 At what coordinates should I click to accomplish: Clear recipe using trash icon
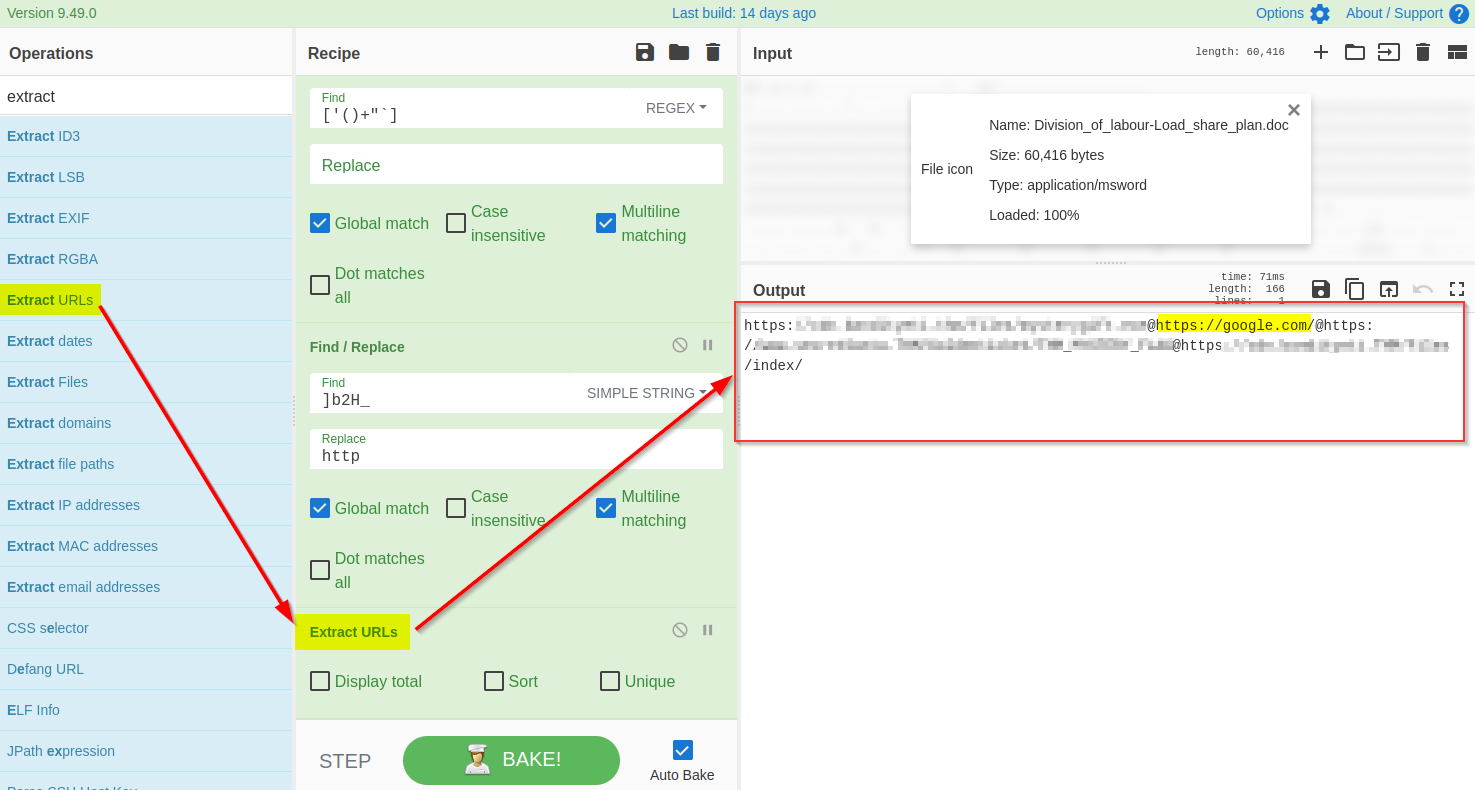point(713,52)
